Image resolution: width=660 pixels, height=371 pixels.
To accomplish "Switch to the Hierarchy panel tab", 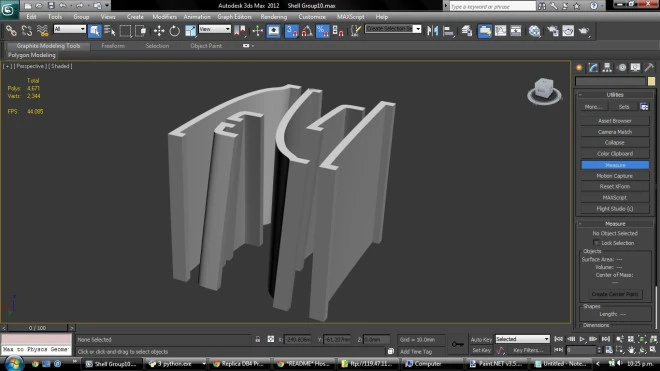I will click(607, 67).
